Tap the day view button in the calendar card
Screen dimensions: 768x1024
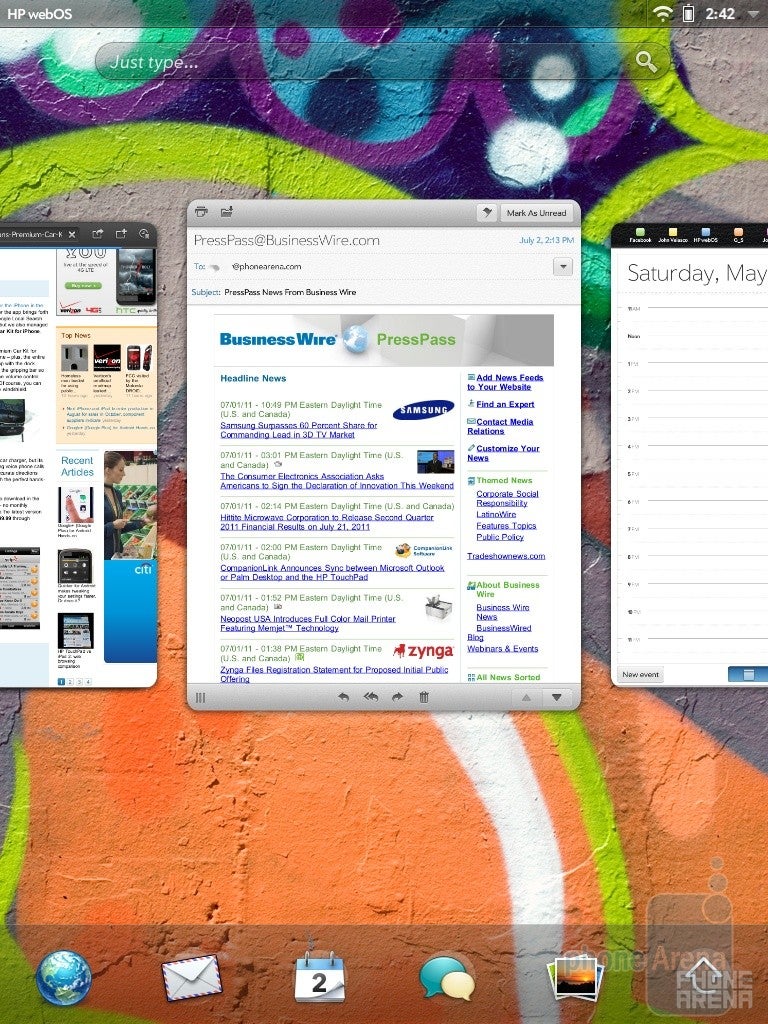pyautogui.click(x=749, y=675)
